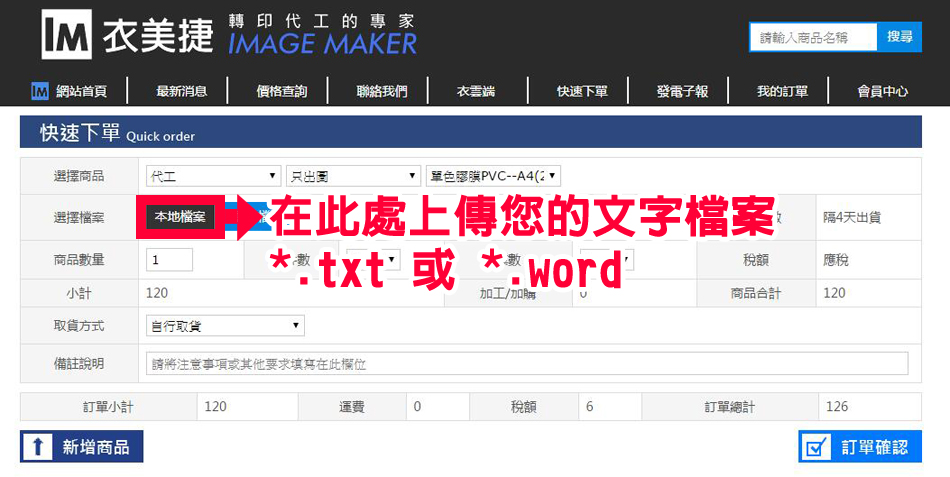Screen dimensions: 950x477
Task: Open the 衣雲端 navigation item
Action: [x=476, y=91]
